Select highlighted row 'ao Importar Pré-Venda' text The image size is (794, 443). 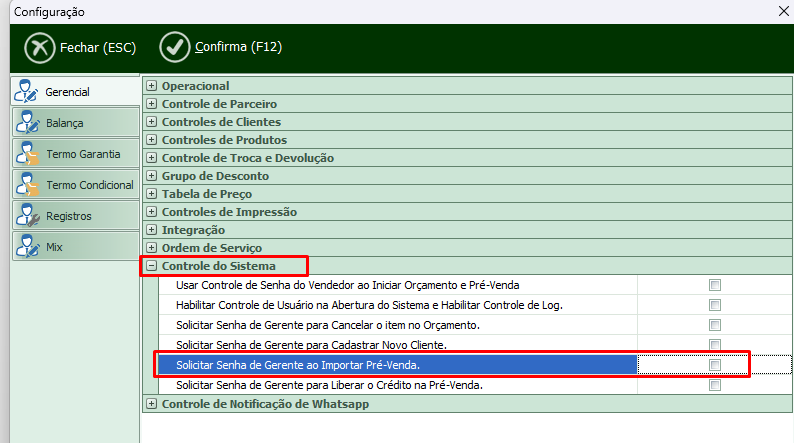(x=298, y=365)
